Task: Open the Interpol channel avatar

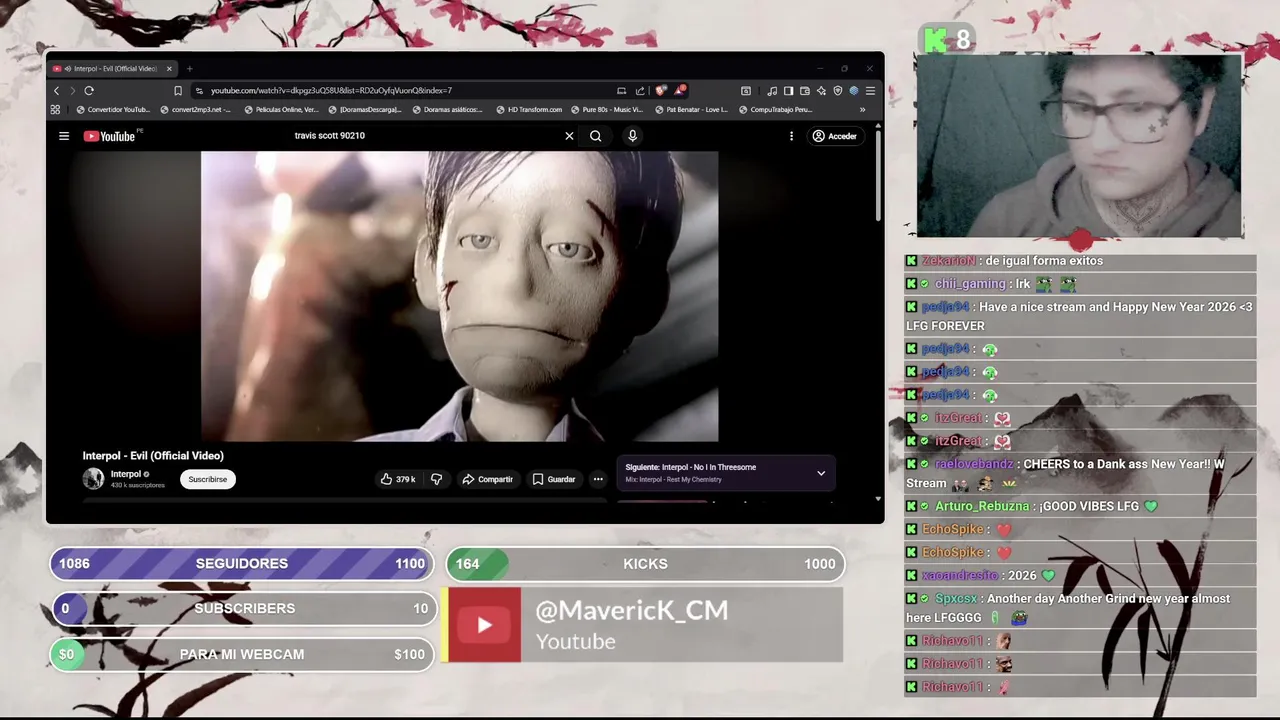Action: click(93, 479)
